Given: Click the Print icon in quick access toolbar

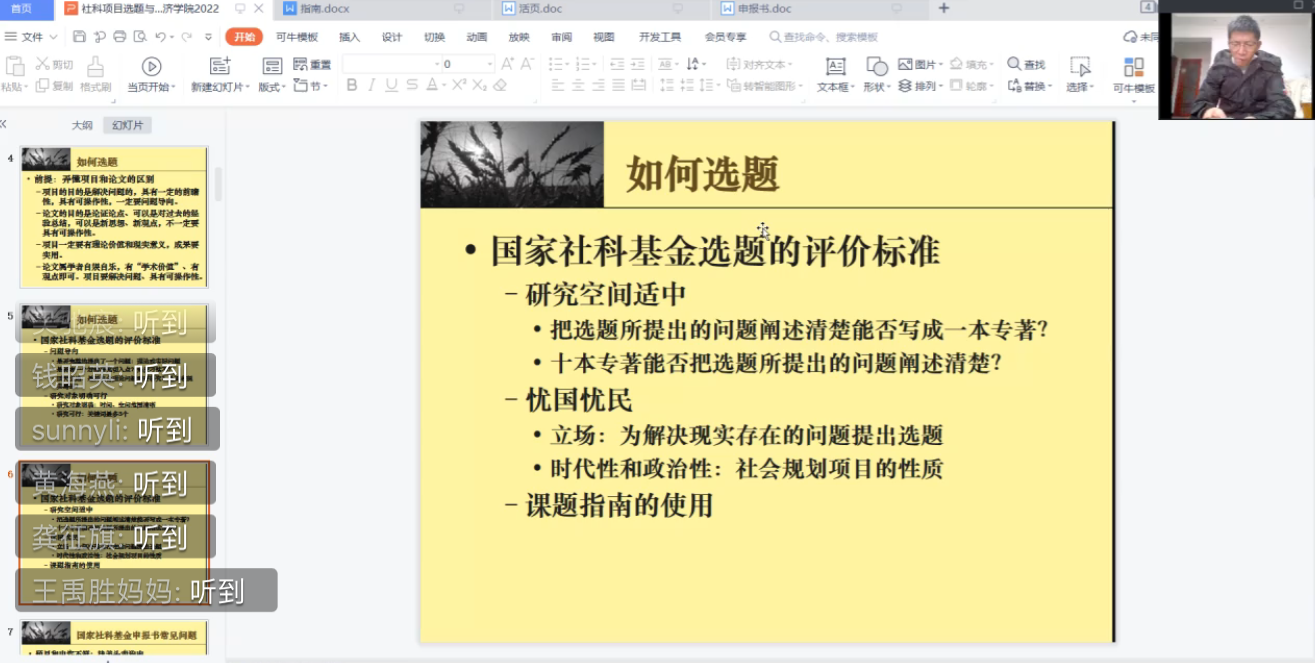Looking at the screenshot, I should pos(120,37).
